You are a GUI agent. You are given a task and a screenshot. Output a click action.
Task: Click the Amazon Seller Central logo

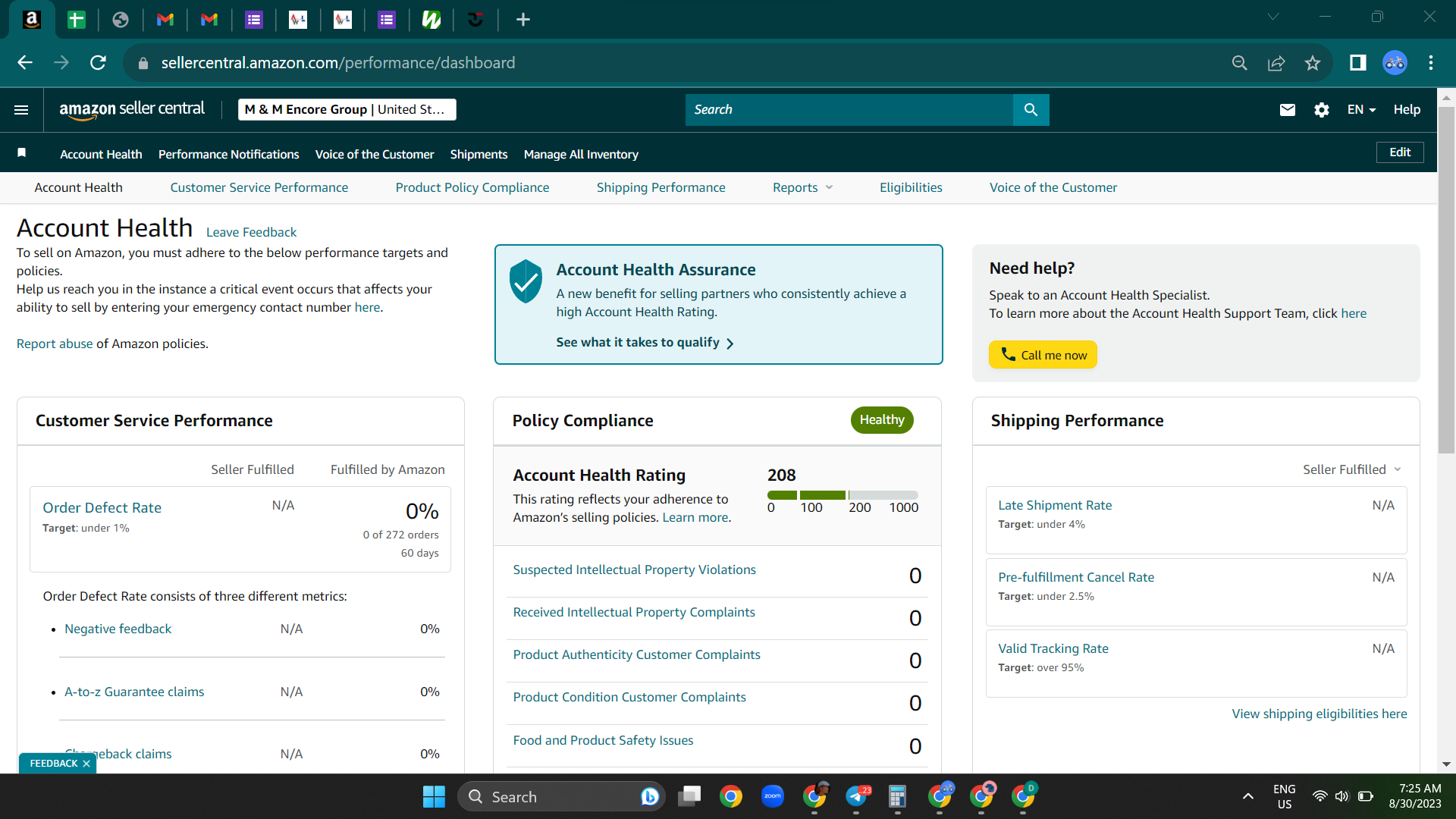tap(132, 109)
